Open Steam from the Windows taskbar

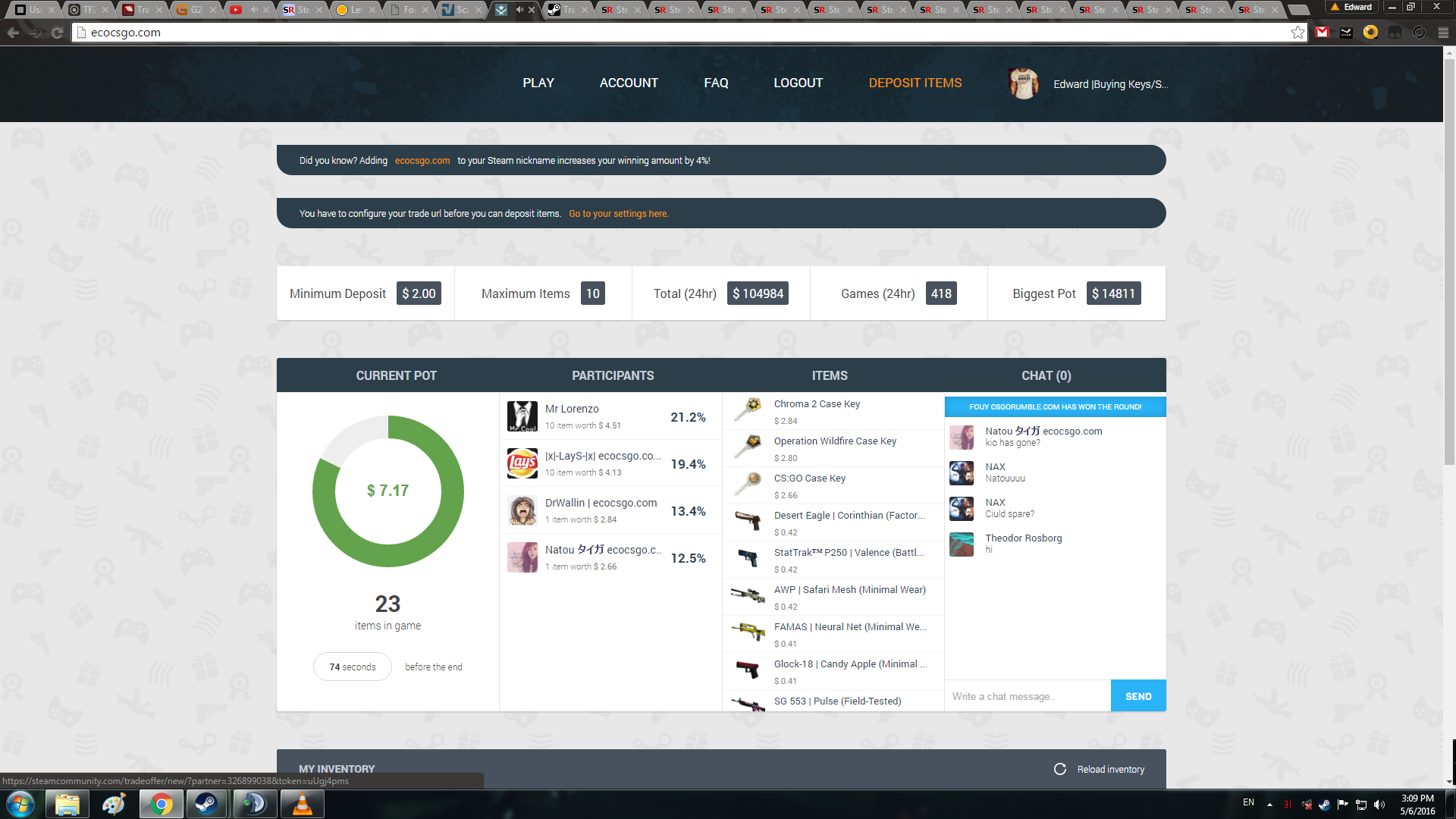[x=206, y=804]
